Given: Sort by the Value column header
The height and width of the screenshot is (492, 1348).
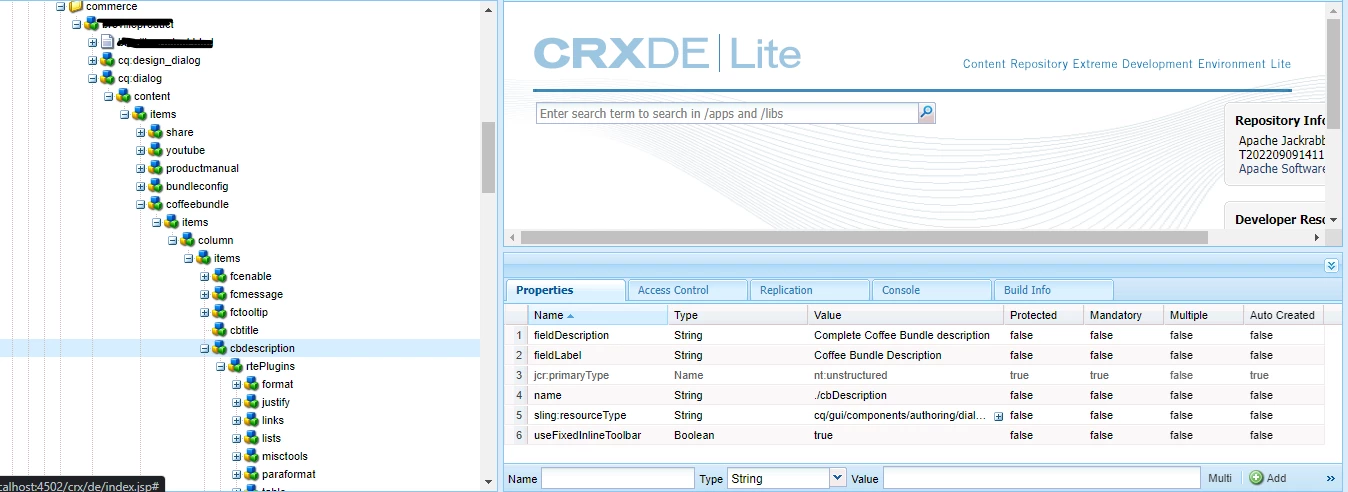Looking at the screenshot, I should click(906, 315).
